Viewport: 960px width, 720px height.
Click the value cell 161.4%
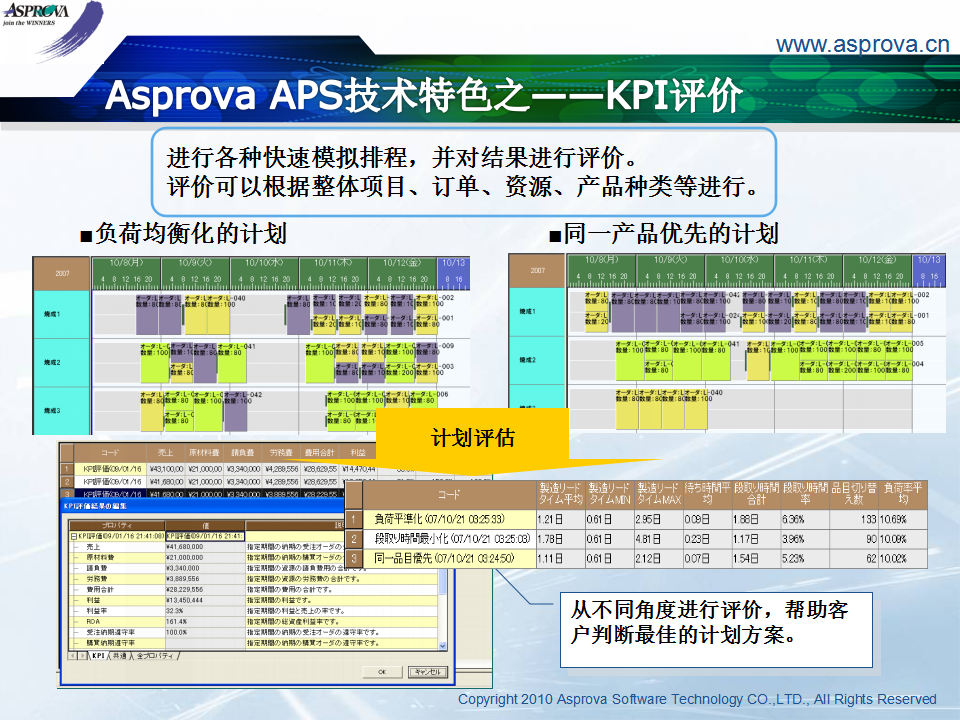click(x=205, y=621)
